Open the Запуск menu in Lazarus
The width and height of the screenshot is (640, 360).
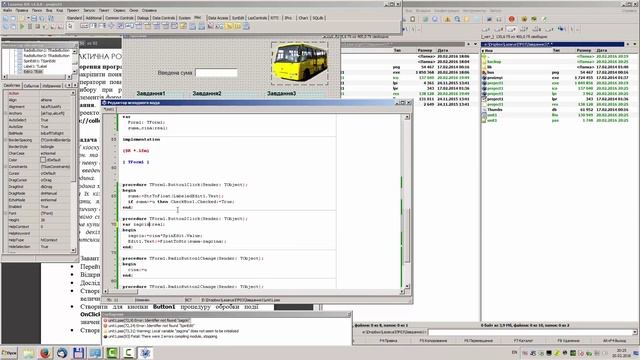coord(89,10)
